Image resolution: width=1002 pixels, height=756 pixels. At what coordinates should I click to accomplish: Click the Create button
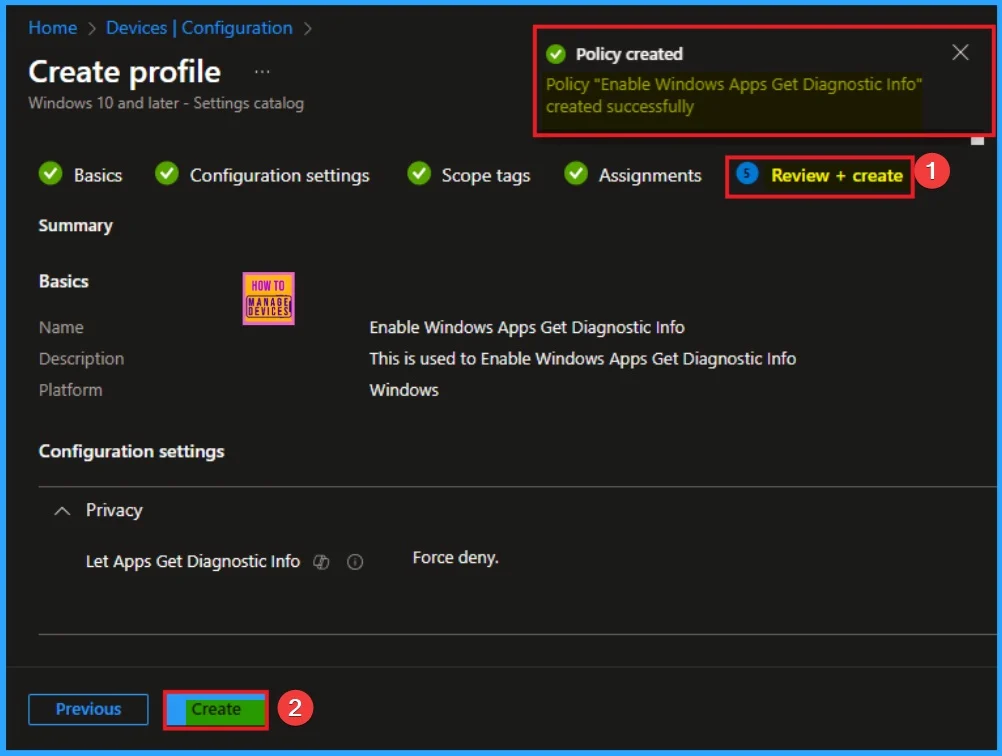pos(216,710)
